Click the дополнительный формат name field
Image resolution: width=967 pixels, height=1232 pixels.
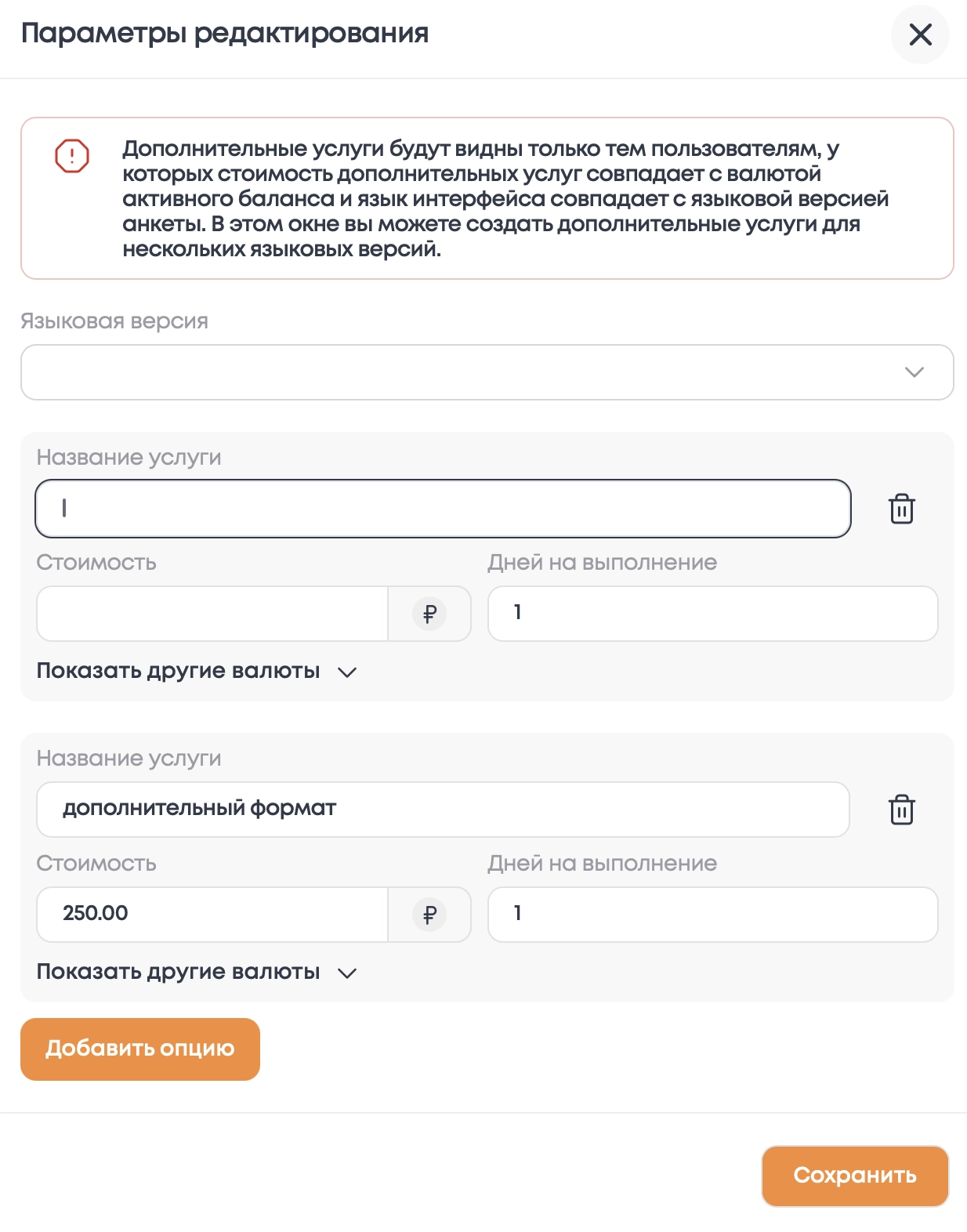443,810
